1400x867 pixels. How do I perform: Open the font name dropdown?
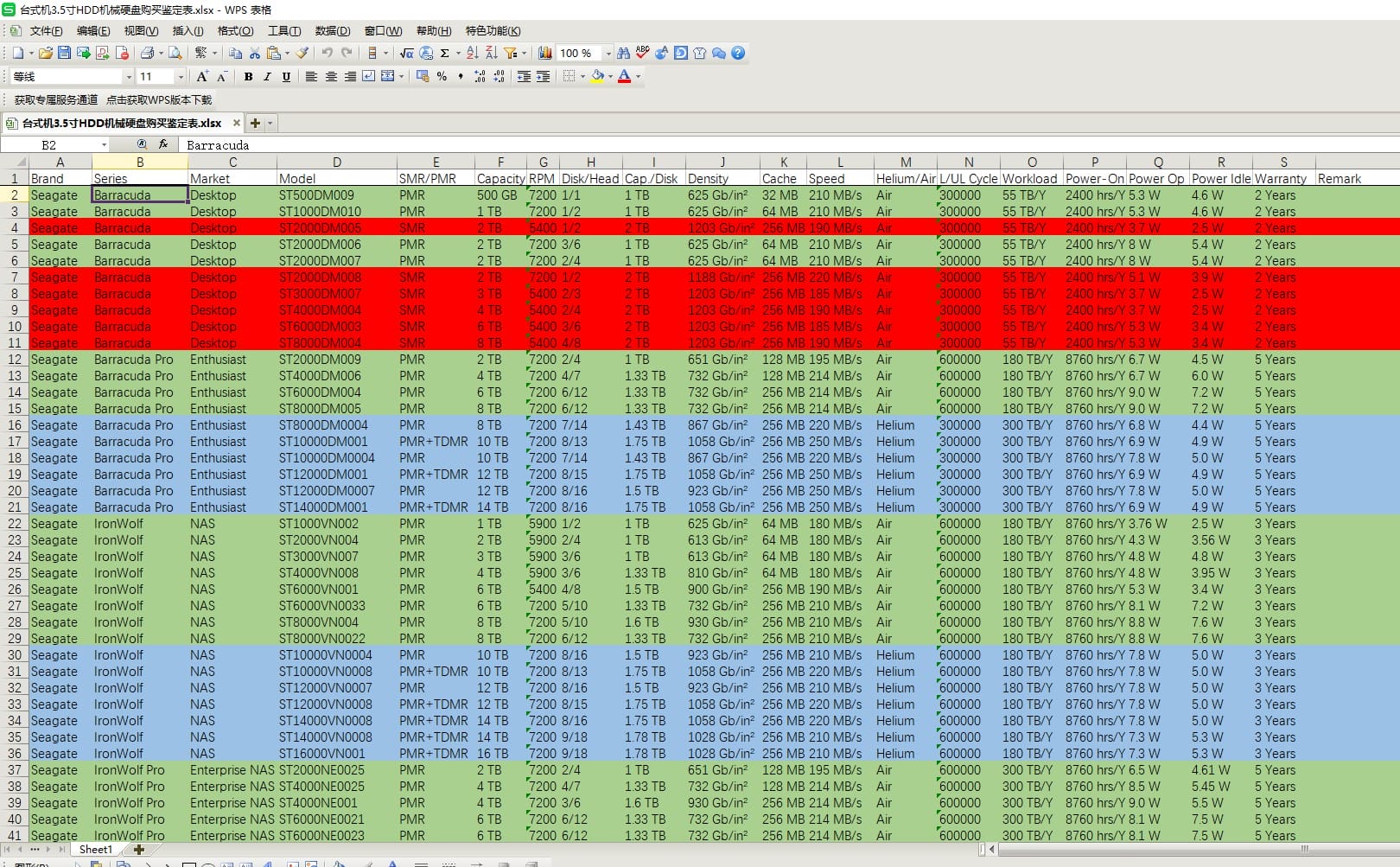[129, 77]
